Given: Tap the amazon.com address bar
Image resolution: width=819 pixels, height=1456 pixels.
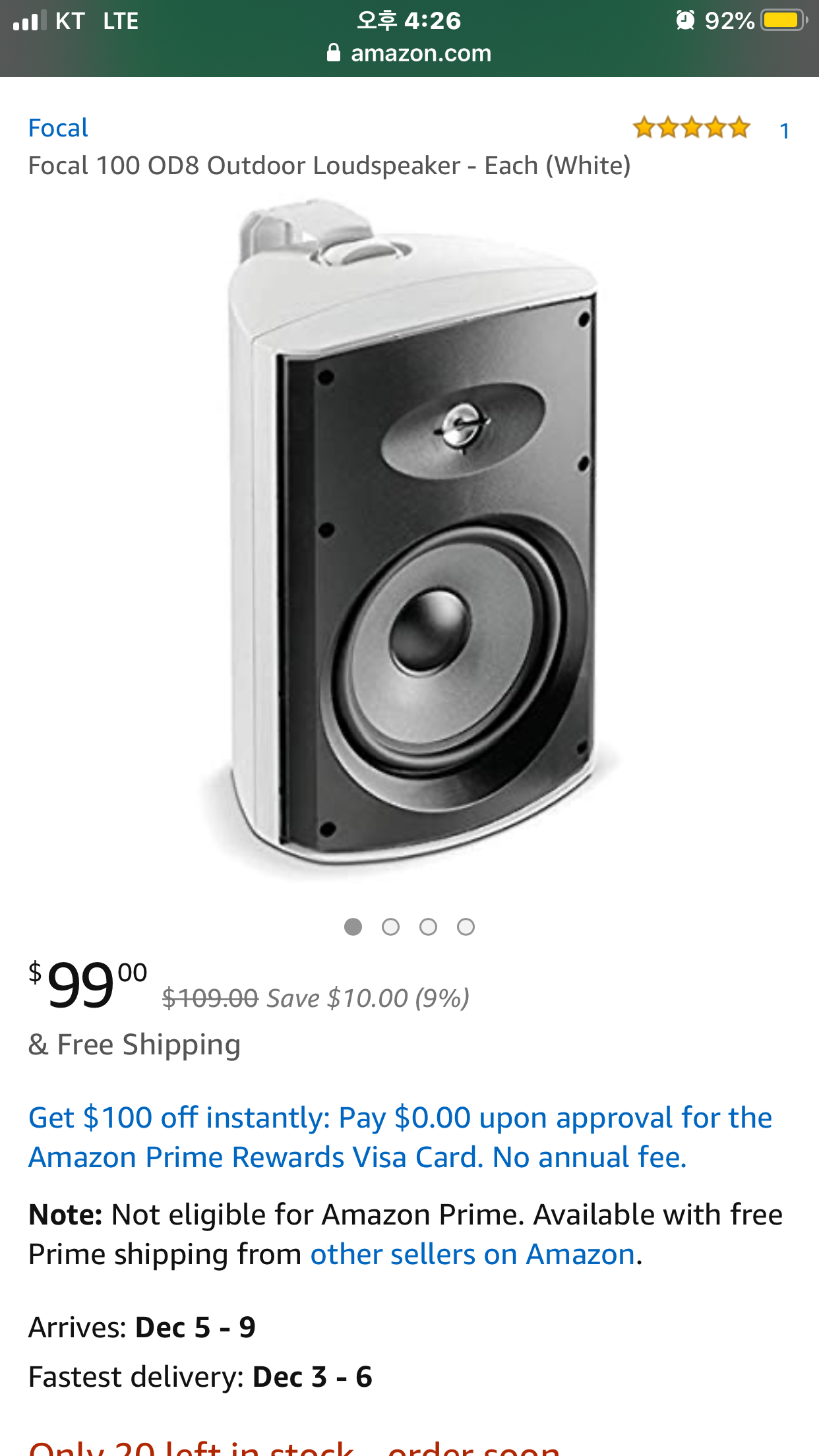Looking at the screenshot, I should coord(420,53).
